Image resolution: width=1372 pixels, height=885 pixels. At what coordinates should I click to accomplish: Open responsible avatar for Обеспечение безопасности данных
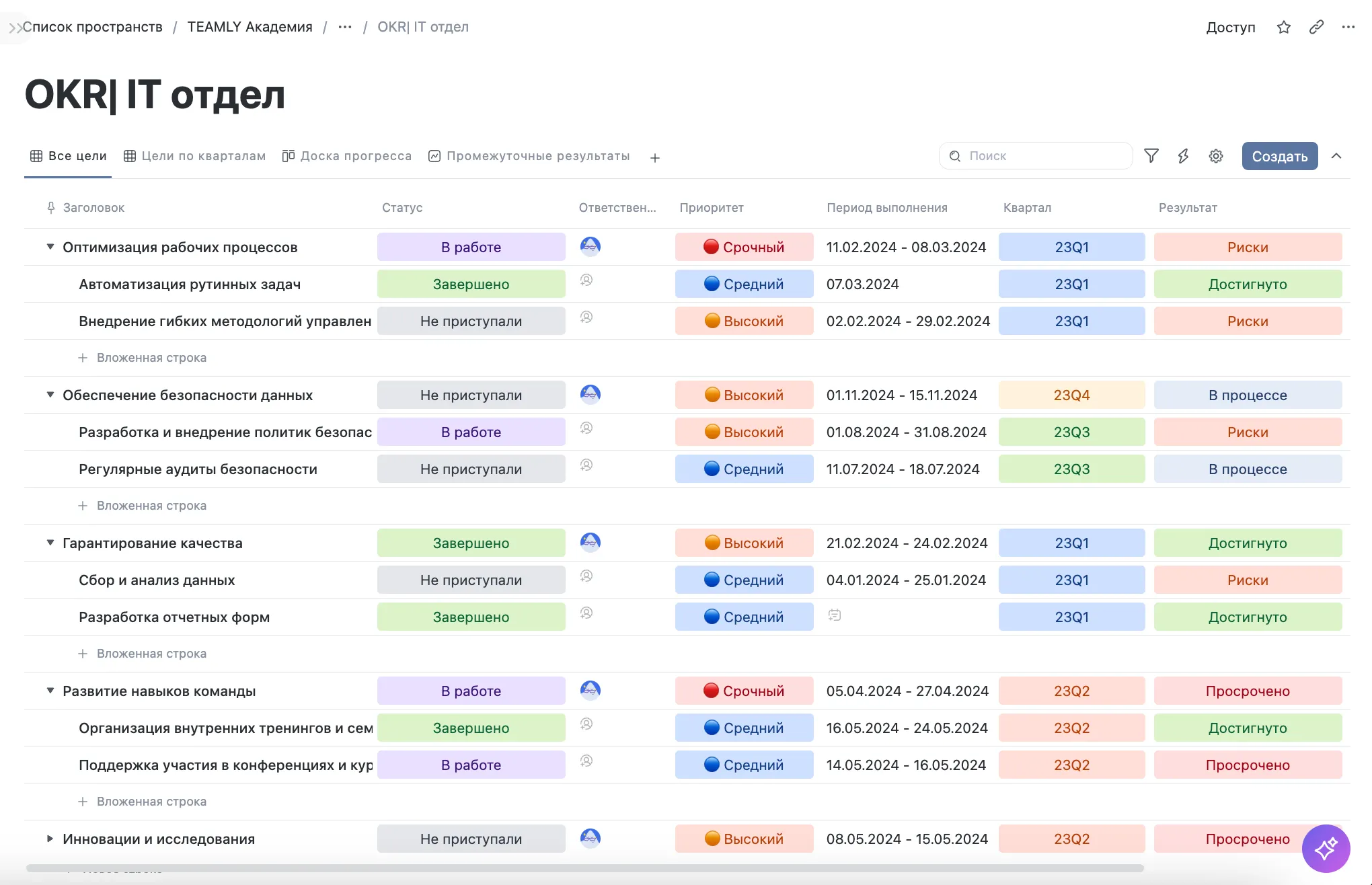(x=590, y=394)
